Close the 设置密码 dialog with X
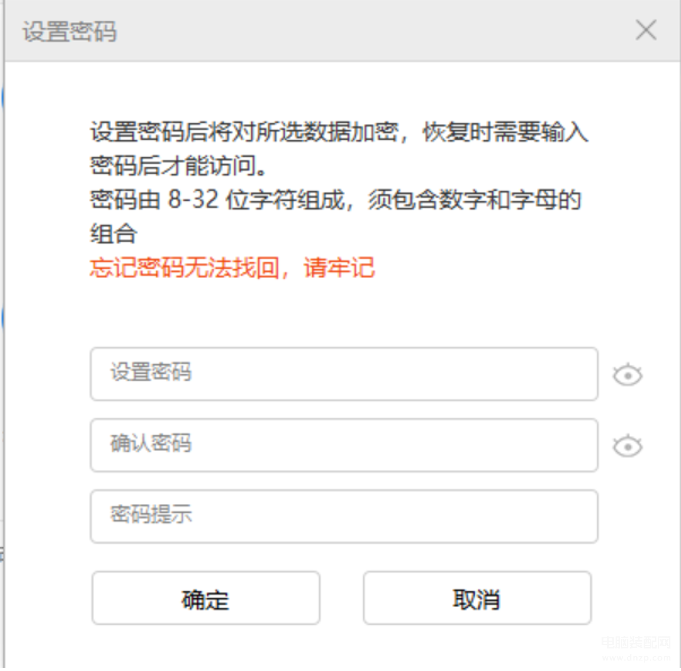This screenshot has height=671, width=681. (x=646, y=30)
